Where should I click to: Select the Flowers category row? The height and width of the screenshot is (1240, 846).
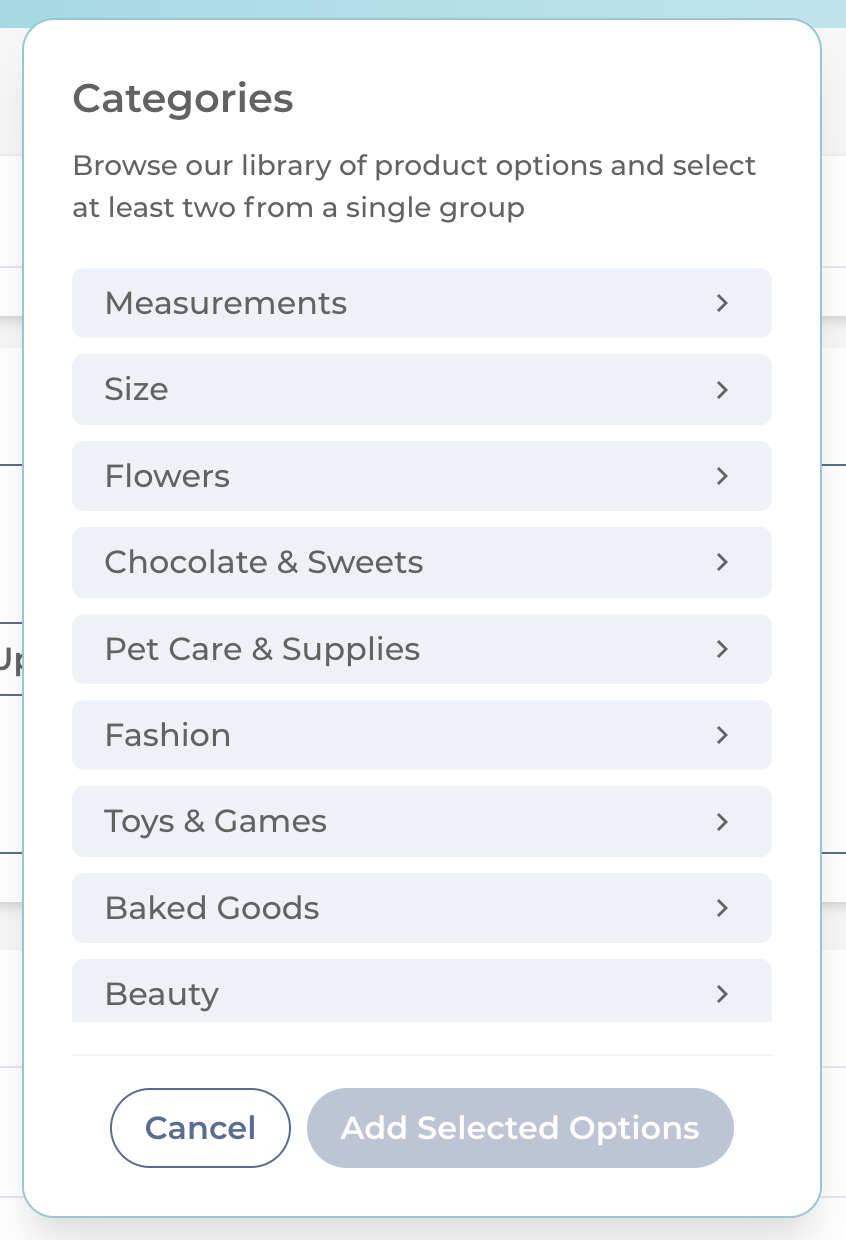pyautogui.click(x=421, y=476)
